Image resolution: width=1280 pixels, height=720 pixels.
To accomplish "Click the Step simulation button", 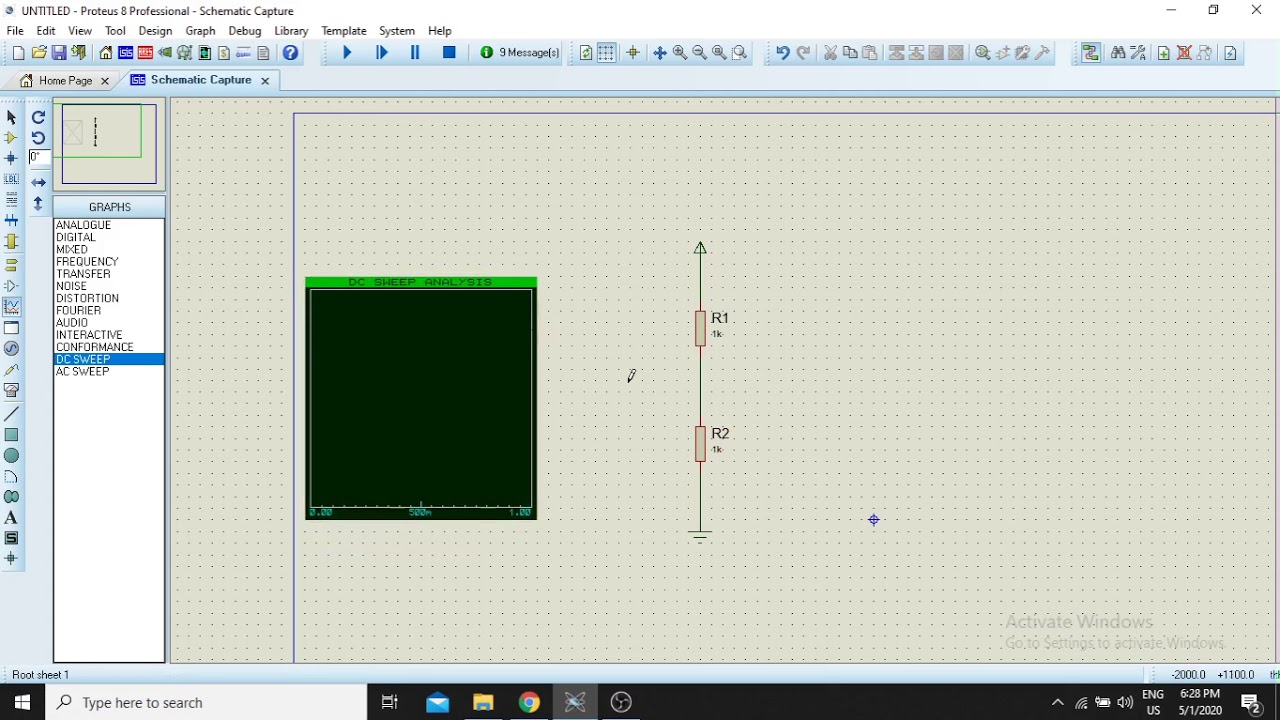I will coord(381,53).
